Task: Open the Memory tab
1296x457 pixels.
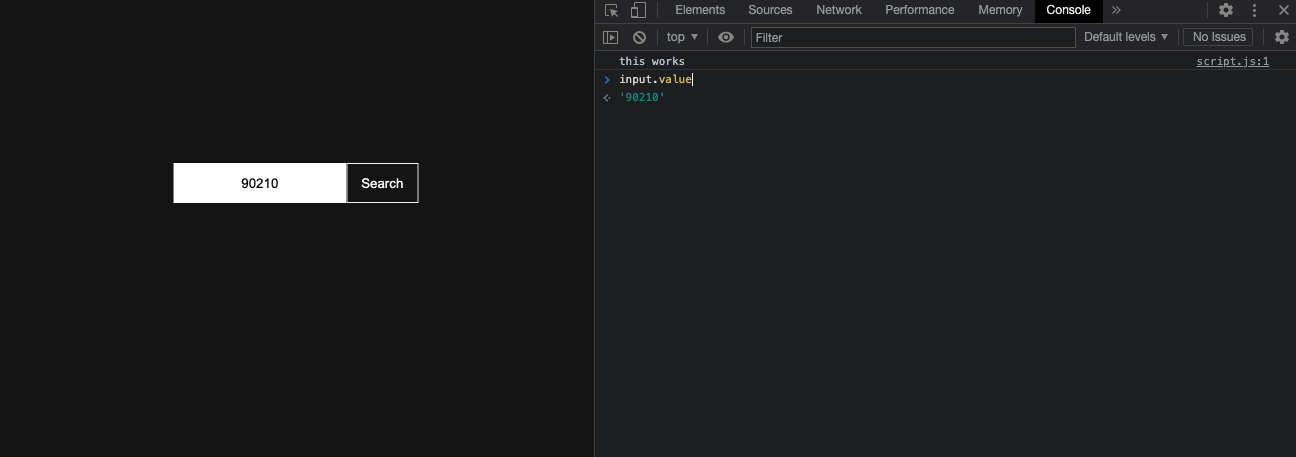Action: pos(1000,10)
